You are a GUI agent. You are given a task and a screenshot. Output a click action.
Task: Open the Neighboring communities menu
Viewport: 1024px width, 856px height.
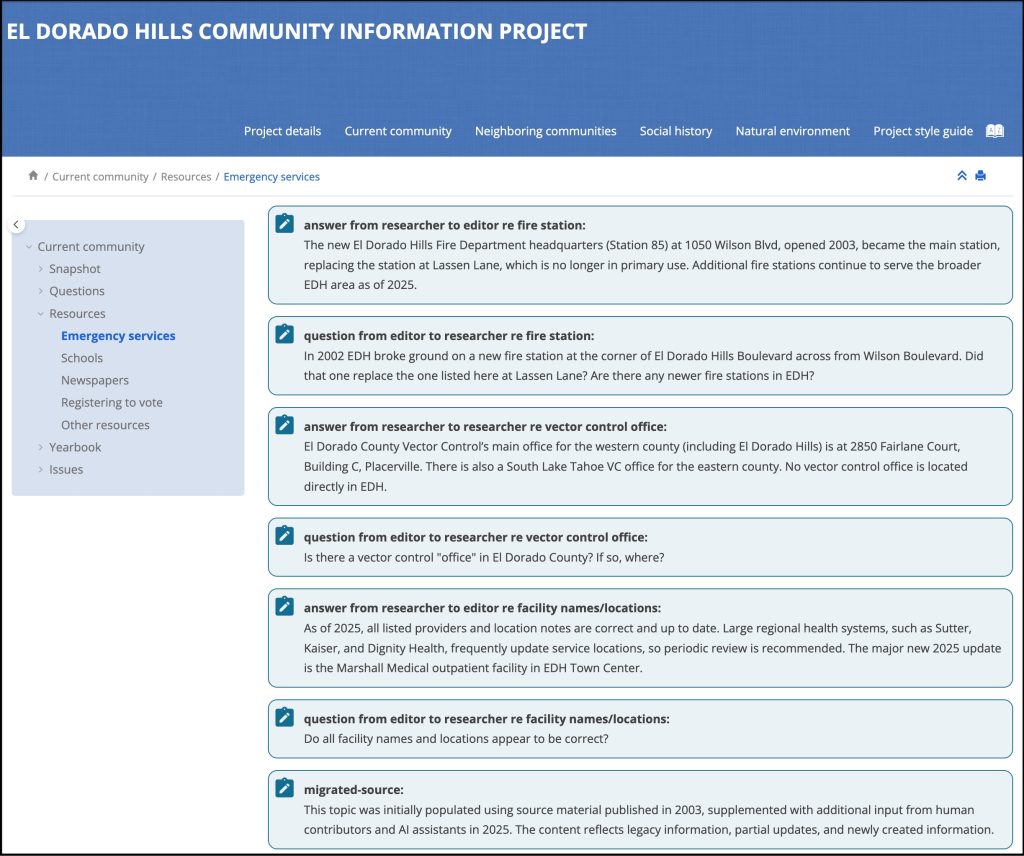[545, 131]
